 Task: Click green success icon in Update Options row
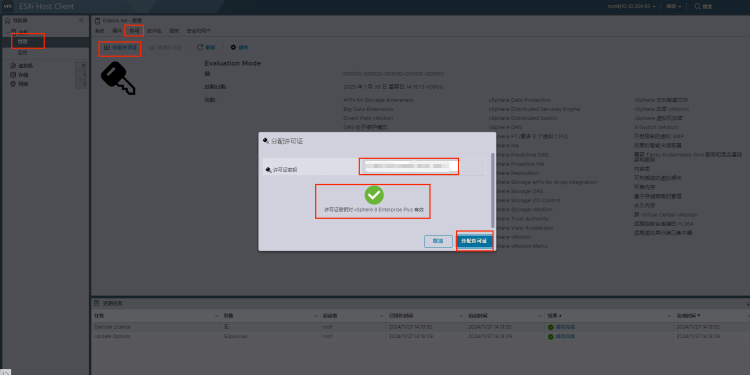coord(551,336)
